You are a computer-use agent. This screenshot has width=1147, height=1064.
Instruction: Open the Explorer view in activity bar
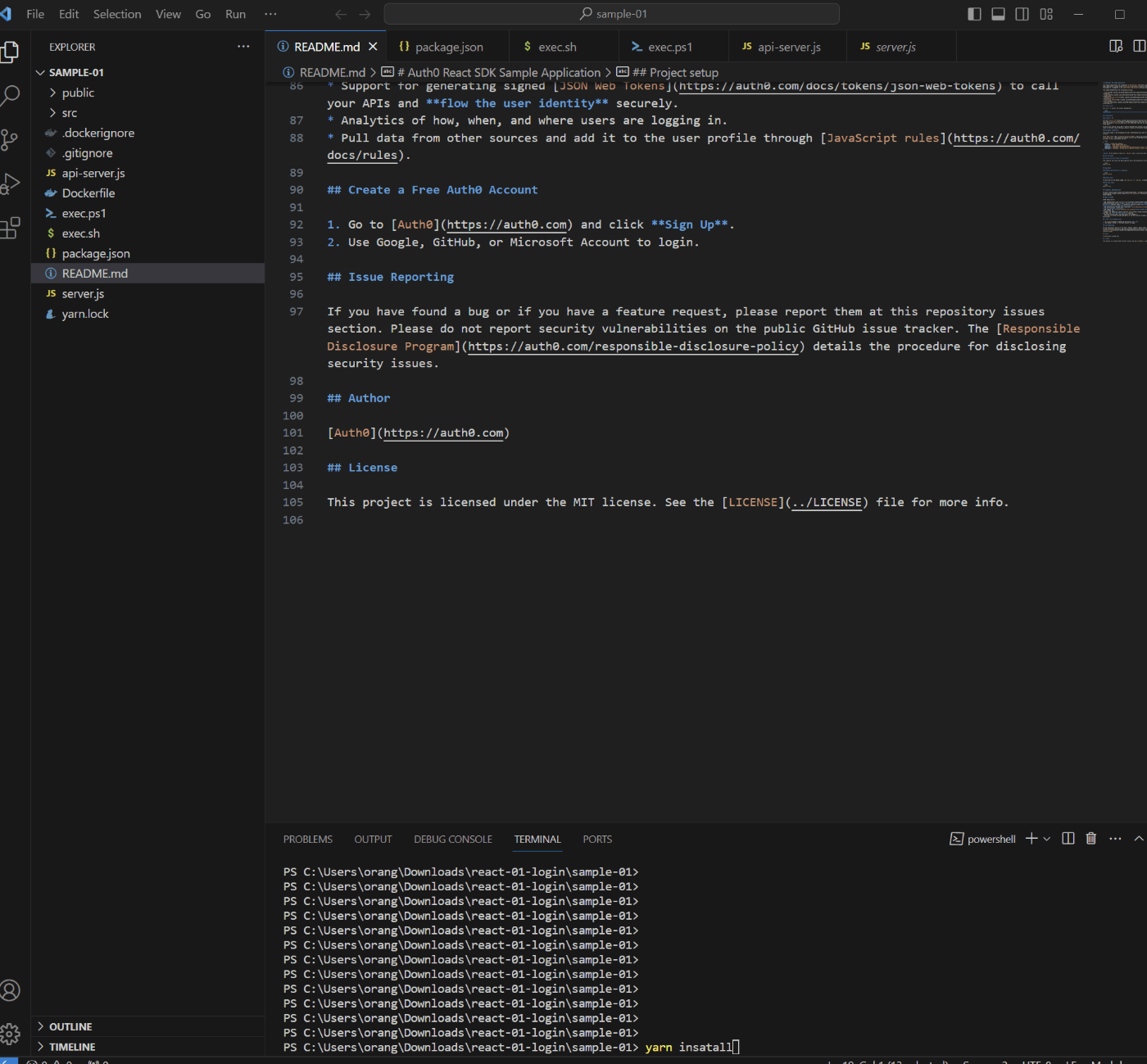(x=10, y=52)
